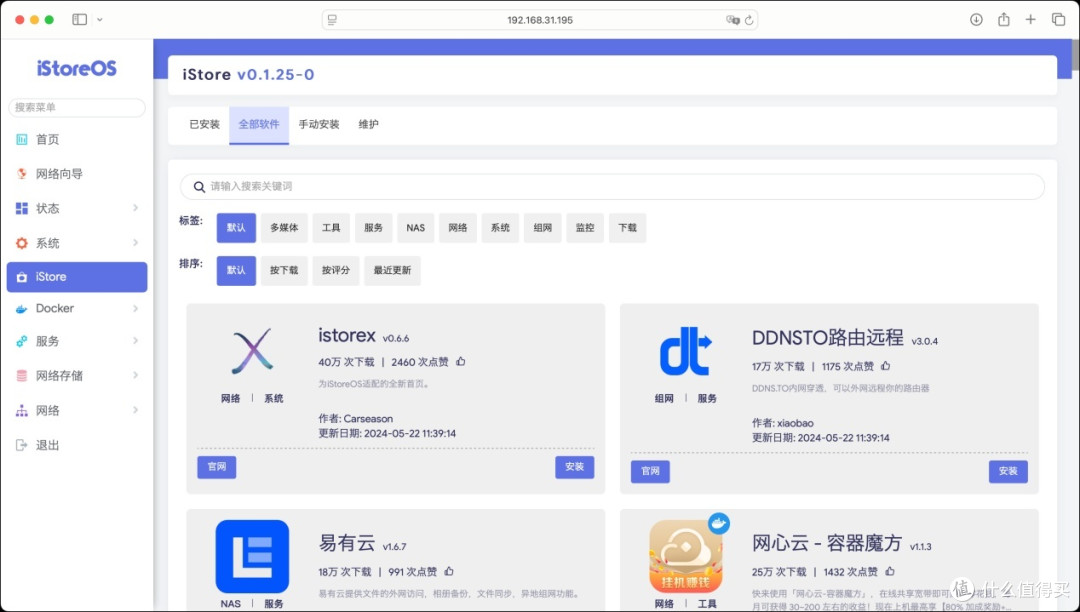Sort apps by 默认 order

(x=236, y=271)
